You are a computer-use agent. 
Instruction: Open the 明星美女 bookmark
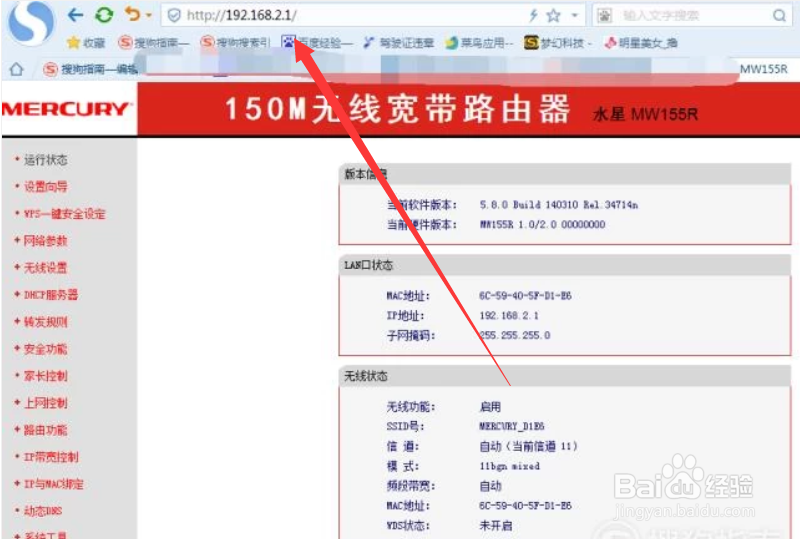(x=641, y=43)
